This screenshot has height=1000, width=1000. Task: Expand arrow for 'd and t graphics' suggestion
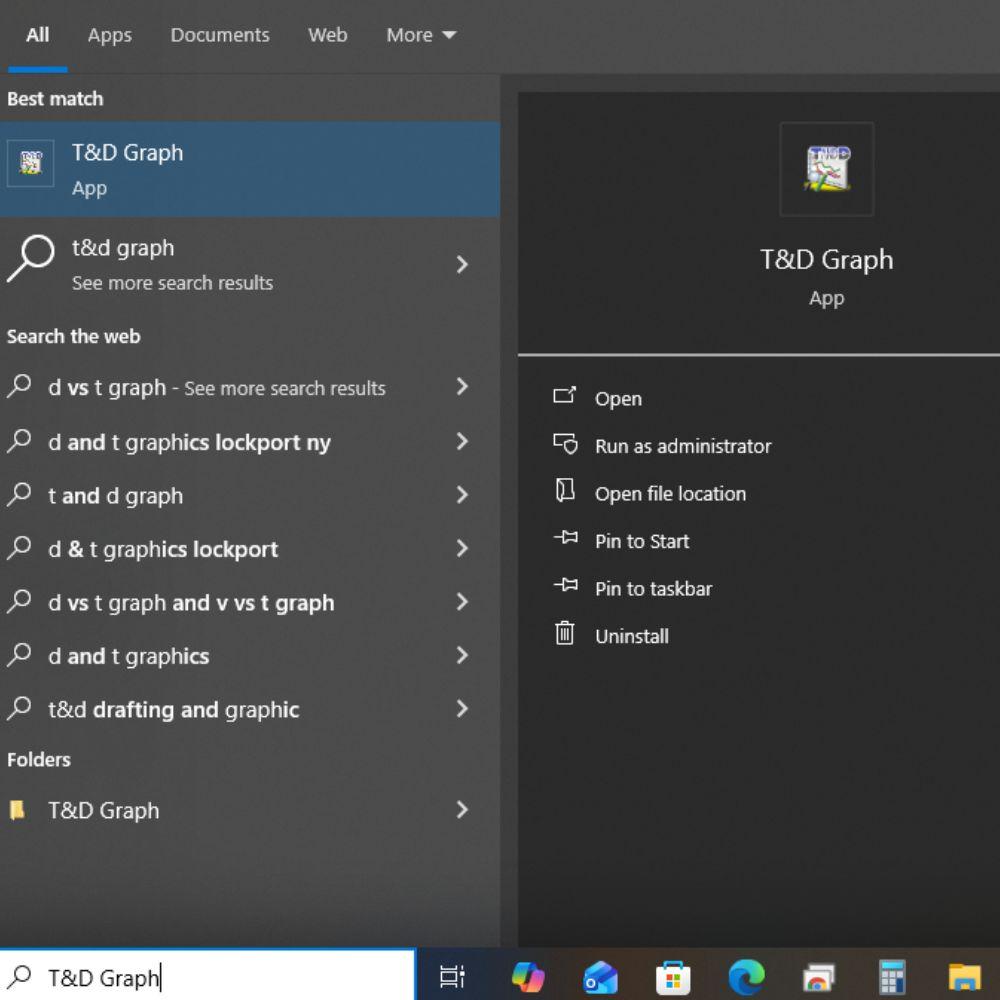click(462, 656)
